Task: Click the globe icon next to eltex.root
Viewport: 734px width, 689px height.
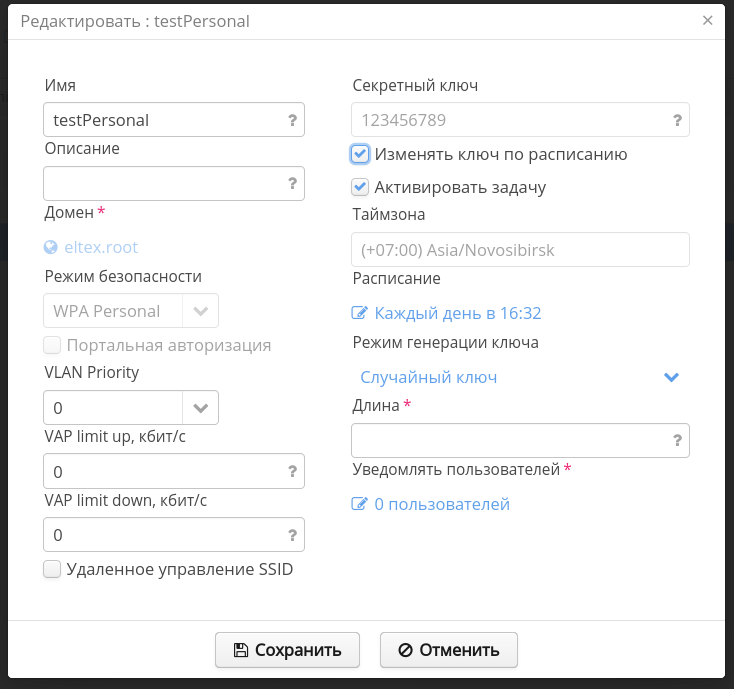Action: click(52, 247)
